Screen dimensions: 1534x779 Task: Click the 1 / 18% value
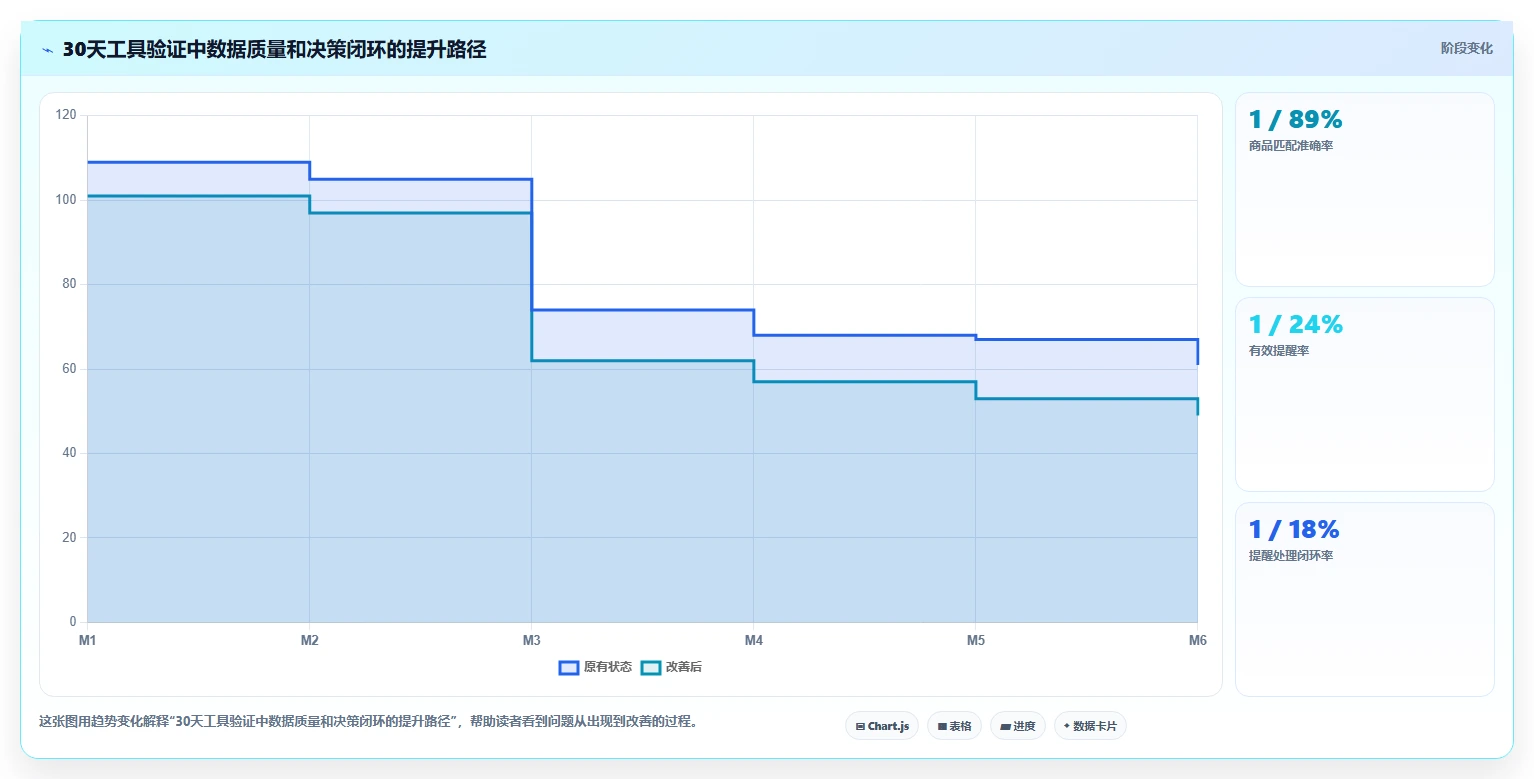click(1294, 530)
